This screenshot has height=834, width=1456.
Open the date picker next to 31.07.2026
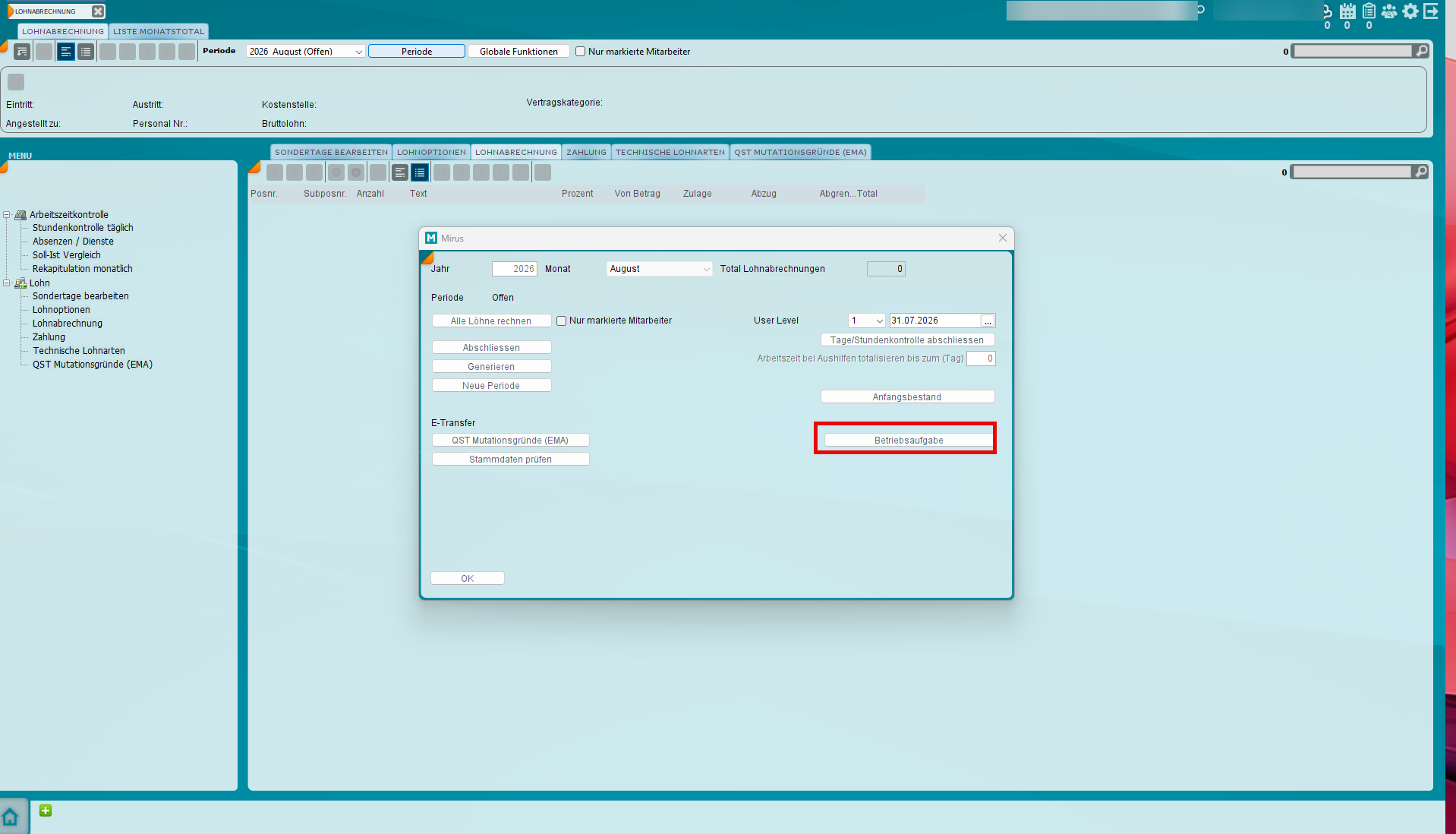click(x=988, y=321)
